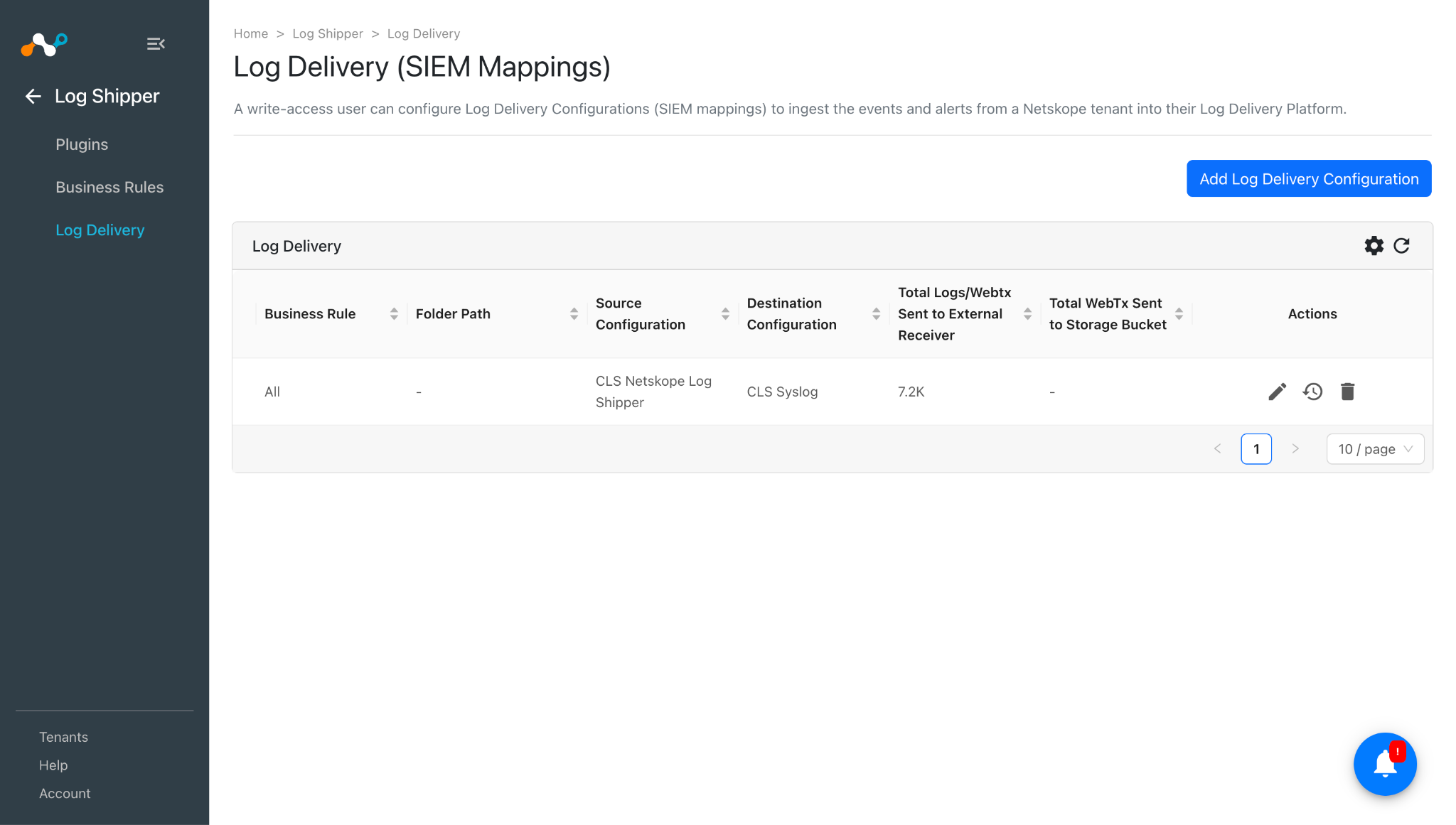Open table column settings gear icon

tap(1374, 246)
